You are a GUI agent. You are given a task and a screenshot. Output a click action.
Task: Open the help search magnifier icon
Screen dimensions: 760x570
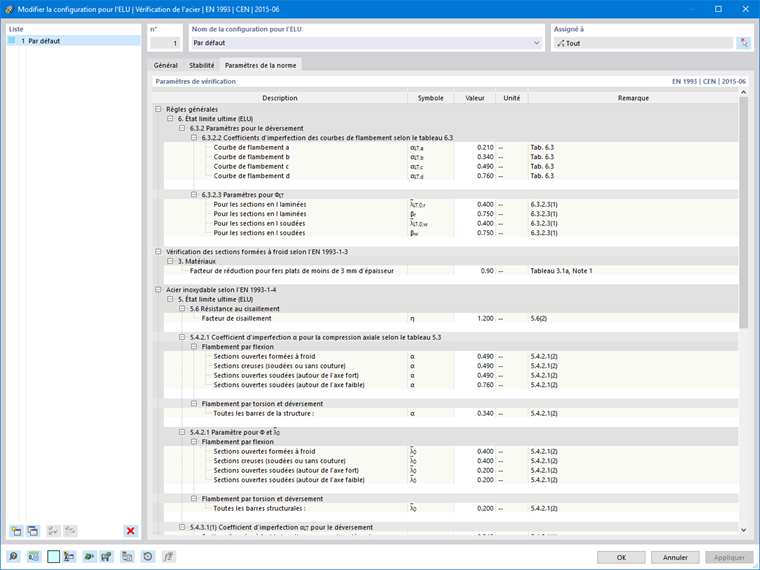[x=13, y=556]
